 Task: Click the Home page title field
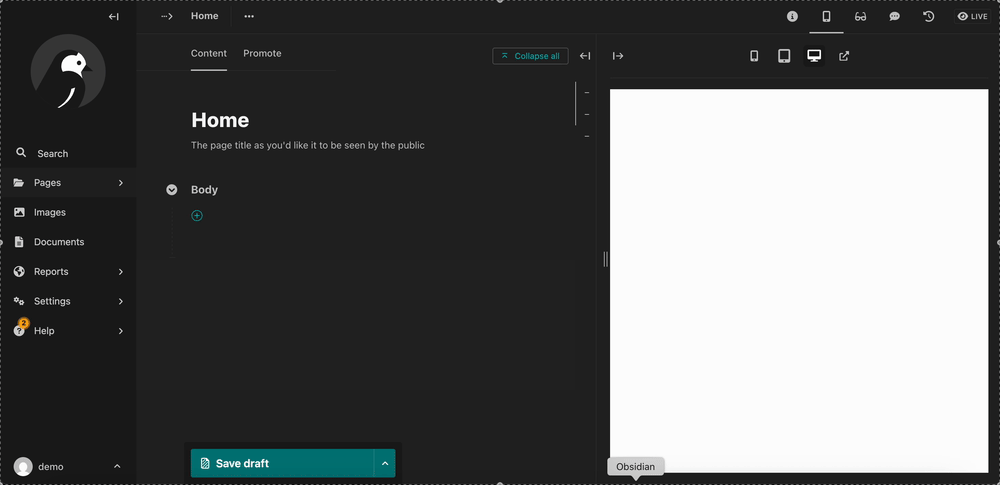(220, 120)
